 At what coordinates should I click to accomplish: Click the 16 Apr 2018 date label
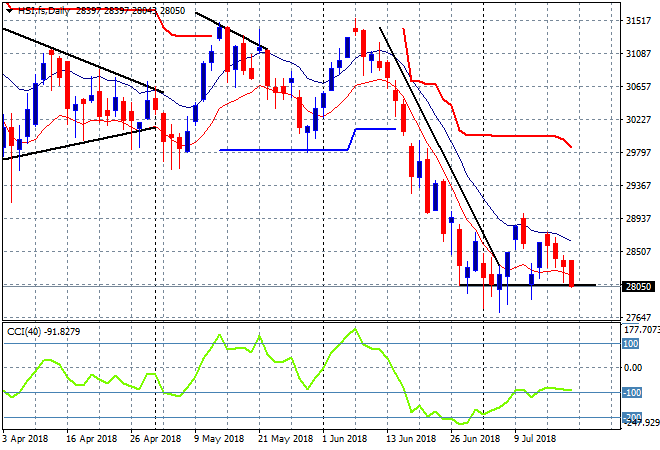point(91,439)
